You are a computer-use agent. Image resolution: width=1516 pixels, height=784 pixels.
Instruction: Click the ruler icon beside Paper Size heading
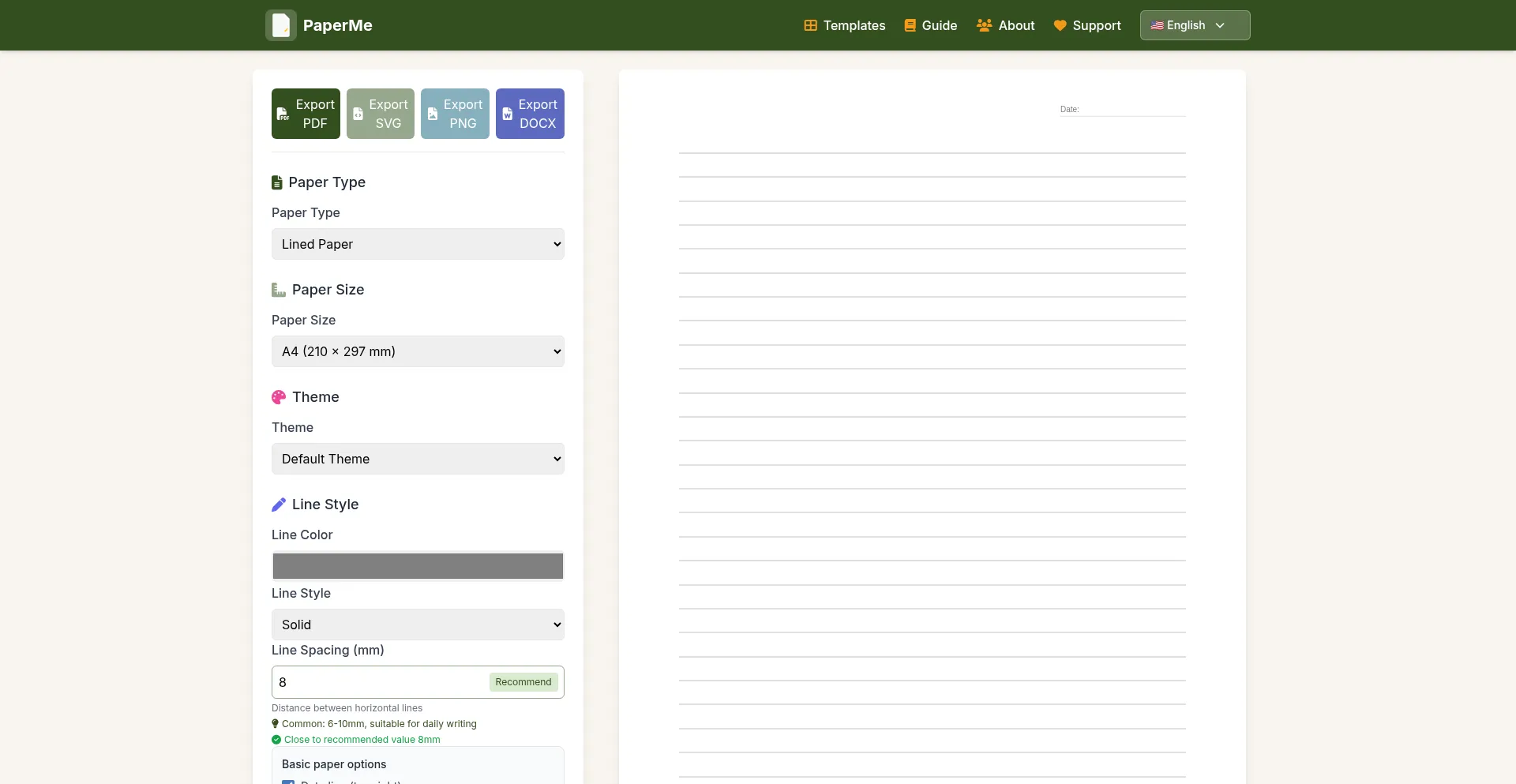(279, 291)
